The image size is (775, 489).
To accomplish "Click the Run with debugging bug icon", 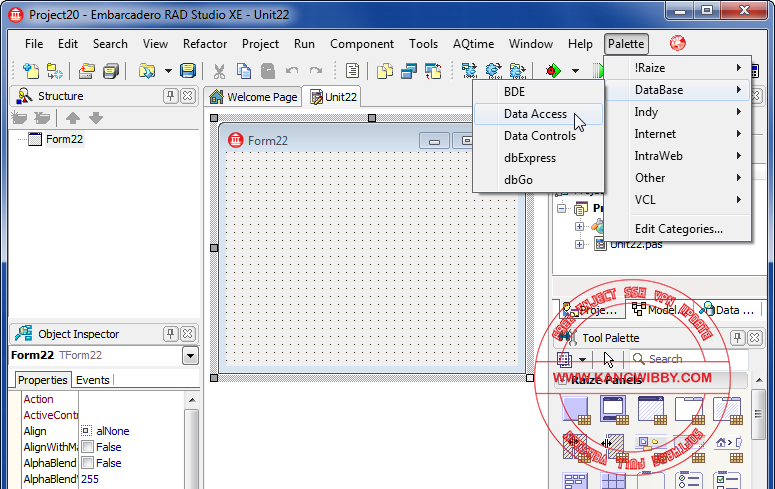I will click(553, 71).
